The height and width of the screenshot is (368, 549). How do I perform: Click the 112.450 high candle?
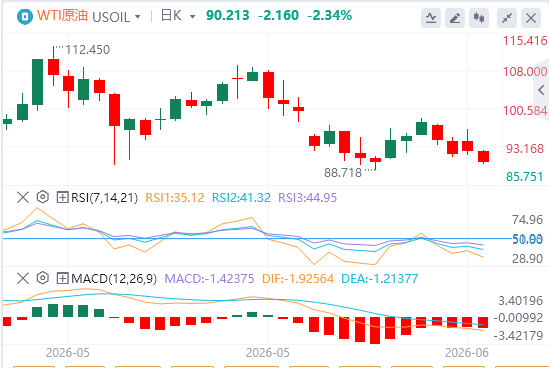click(x=54, y=67)
